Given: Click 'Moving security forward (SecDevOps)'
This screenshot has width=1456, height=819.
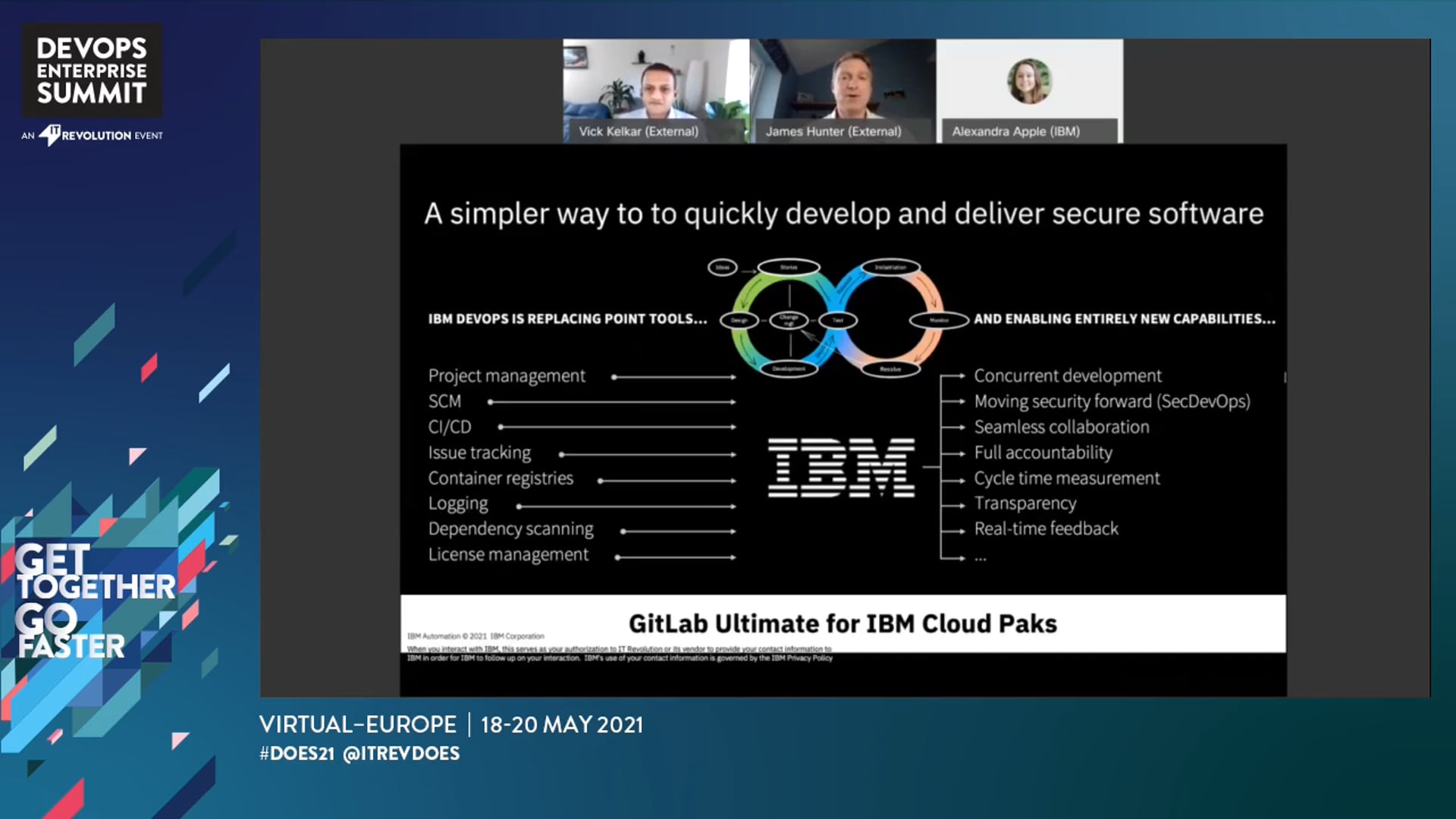Looking at the screenshot, I should pos(1112,402).
